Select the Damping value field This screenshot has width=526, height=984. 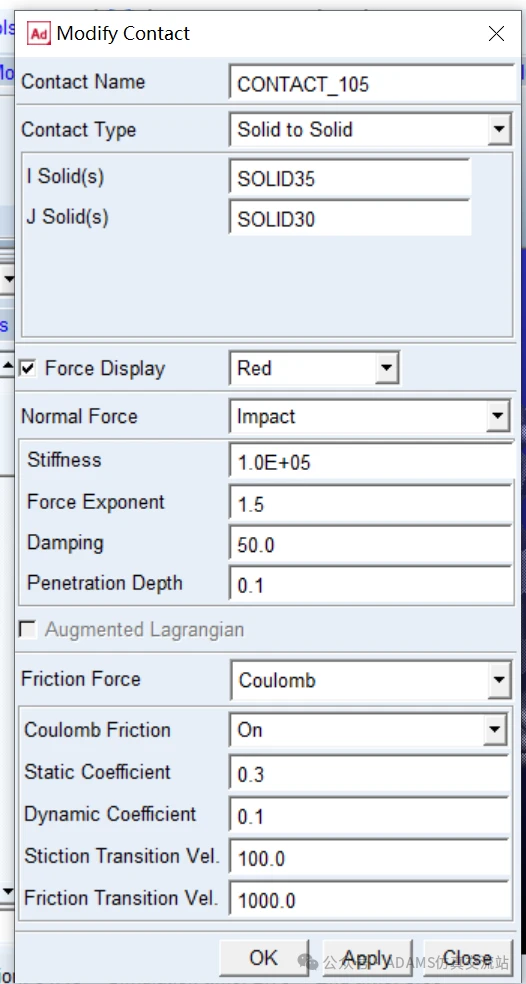(x=372, y=543)
